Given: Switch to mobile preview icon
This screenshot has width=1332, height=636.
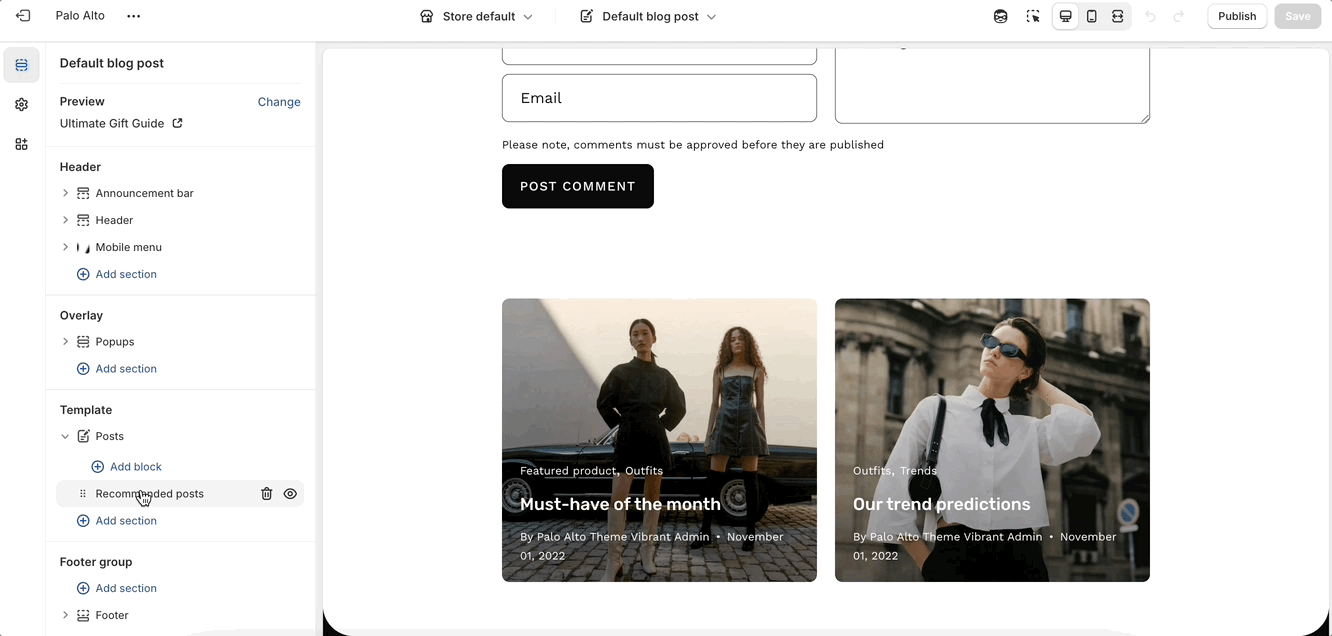Looking at the screenshot, I should click(x=1092, y=16).
